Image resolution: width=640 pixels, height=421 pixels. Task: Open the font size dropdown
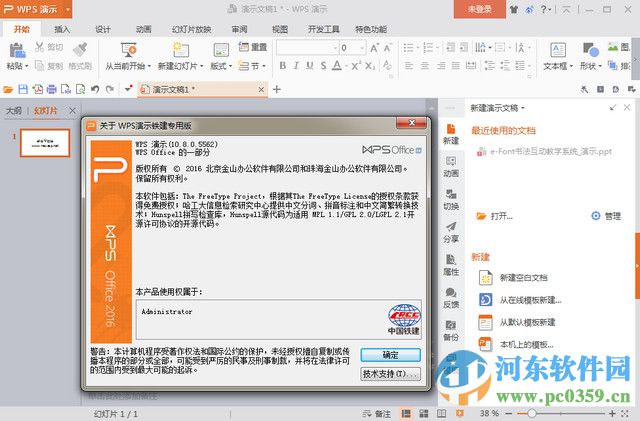coord(362,48)
